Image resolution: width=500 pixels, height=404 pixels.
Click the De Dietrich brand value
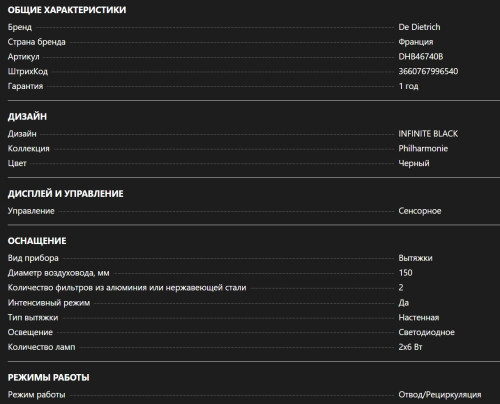tap(419, 27)
